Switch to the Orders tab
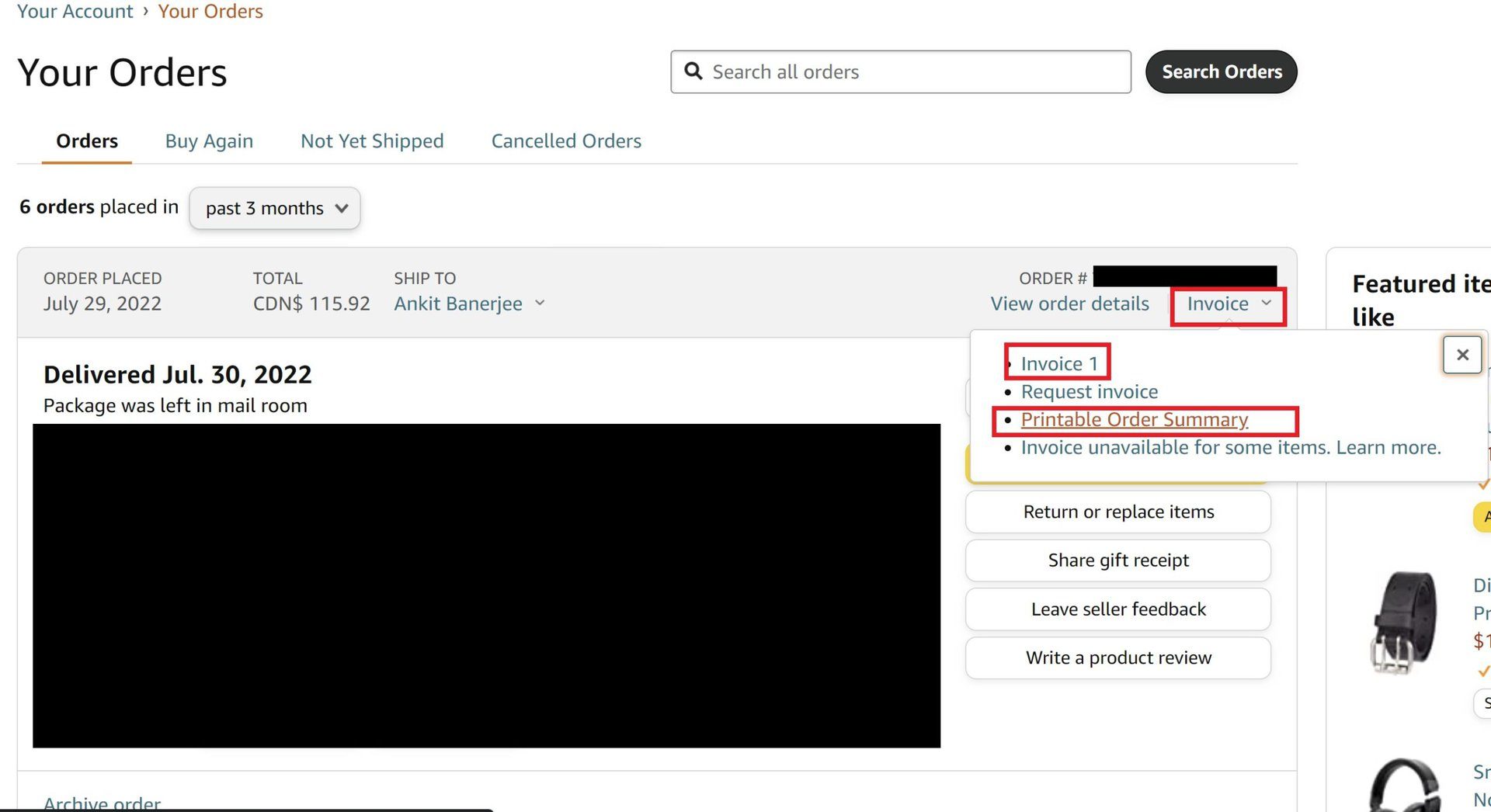This screenshot has height=812, width=1491. coord(86,141)
